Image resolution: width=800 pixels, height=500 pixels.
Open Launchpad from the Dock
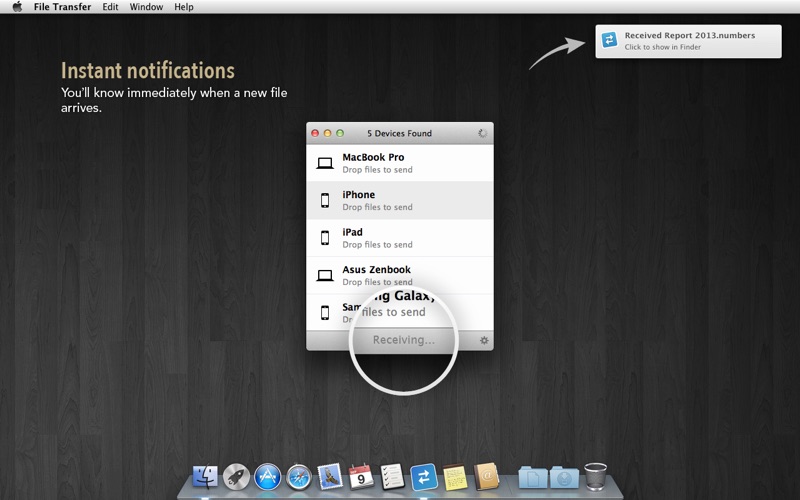point(236,477)
